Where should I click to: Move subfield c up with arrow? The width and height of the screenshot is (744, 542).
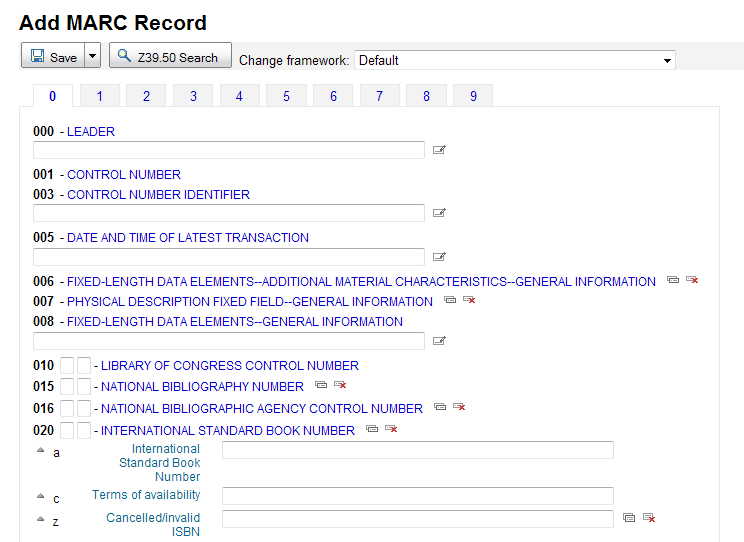[41, 496]
